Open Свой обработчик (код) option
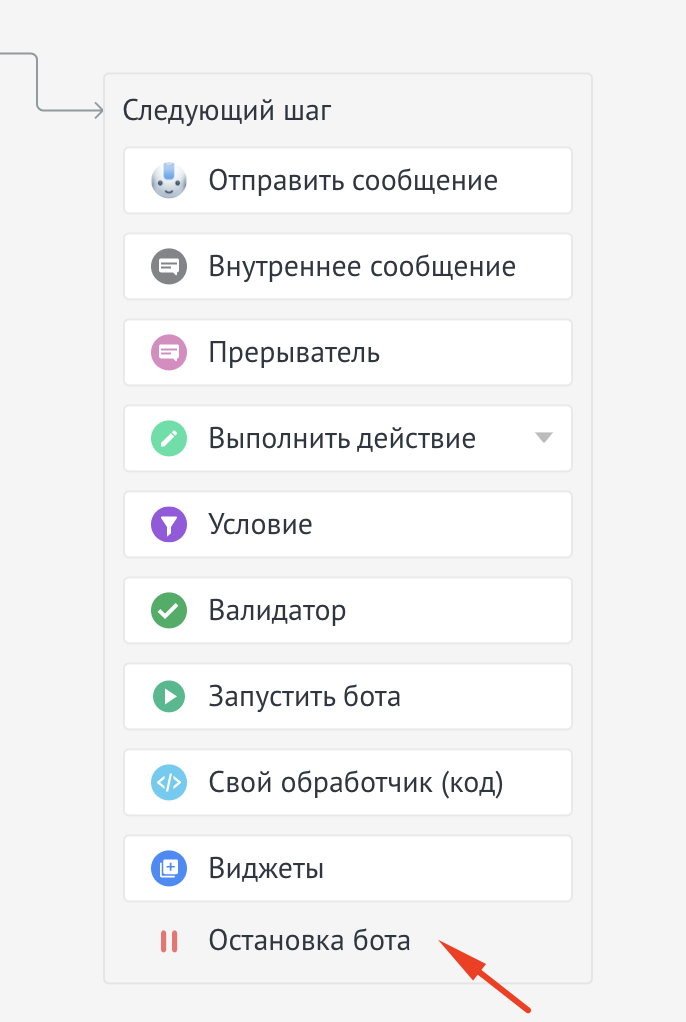 (x=356, y=783)
